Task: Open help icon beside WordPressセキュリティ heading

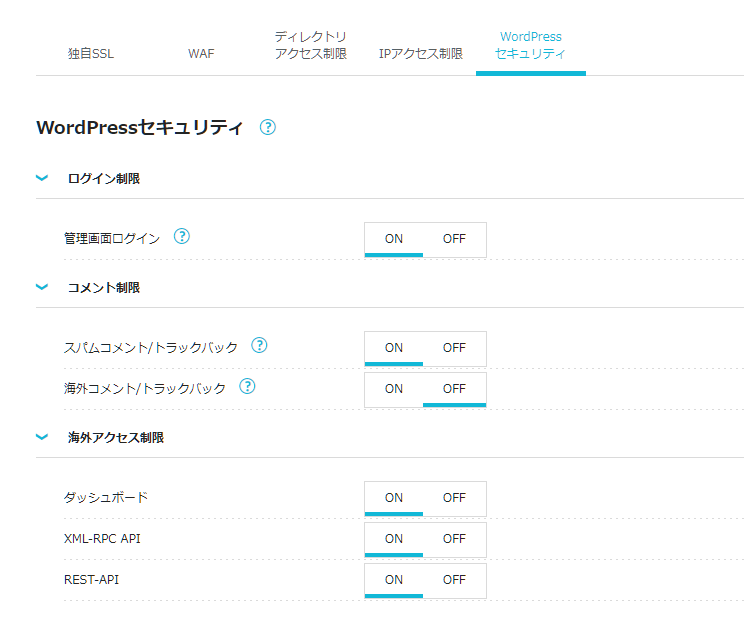Action: pos(268,127)
